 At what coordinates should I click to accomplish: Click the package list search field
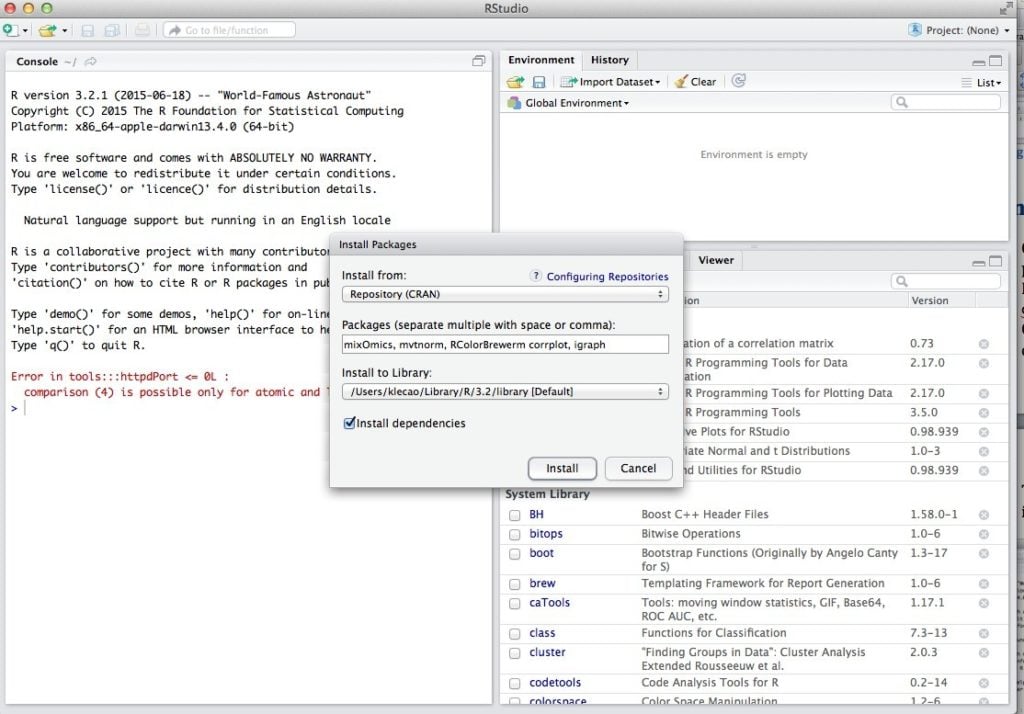click(946, 282)
